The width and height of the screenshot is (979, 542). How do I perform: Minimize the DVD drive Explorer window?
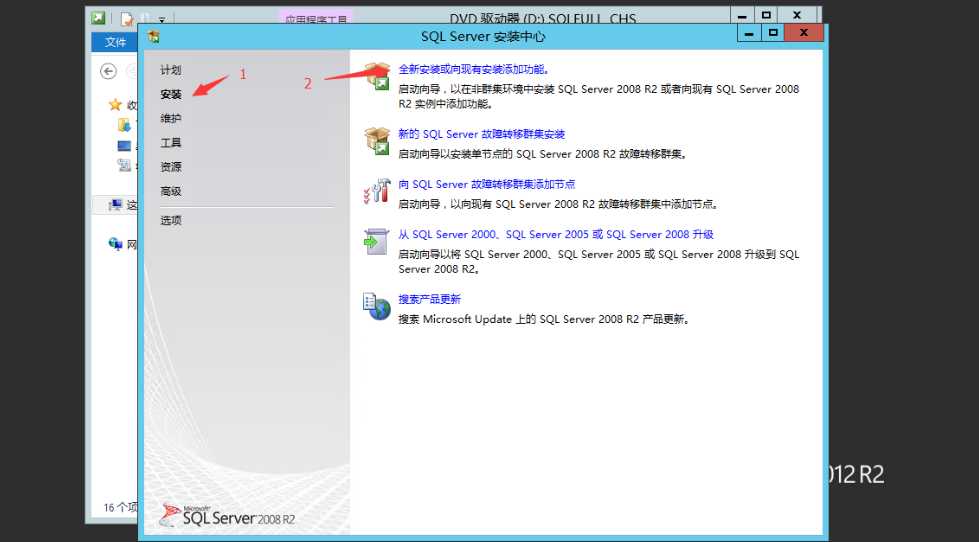742,16
